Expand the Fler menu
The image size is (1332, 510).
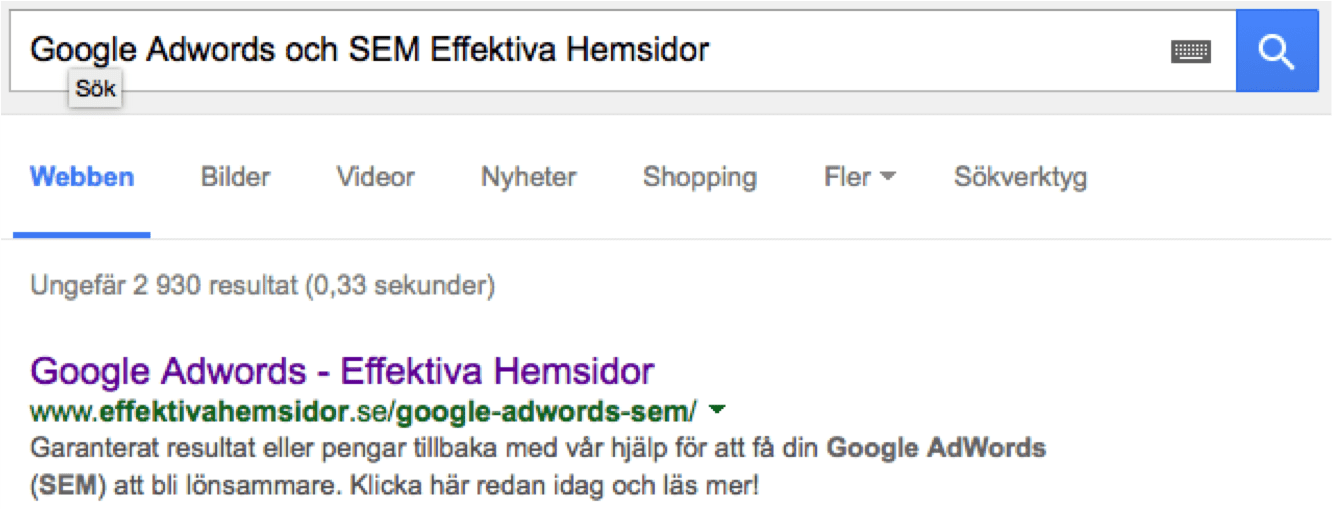(x=859, y=178)
